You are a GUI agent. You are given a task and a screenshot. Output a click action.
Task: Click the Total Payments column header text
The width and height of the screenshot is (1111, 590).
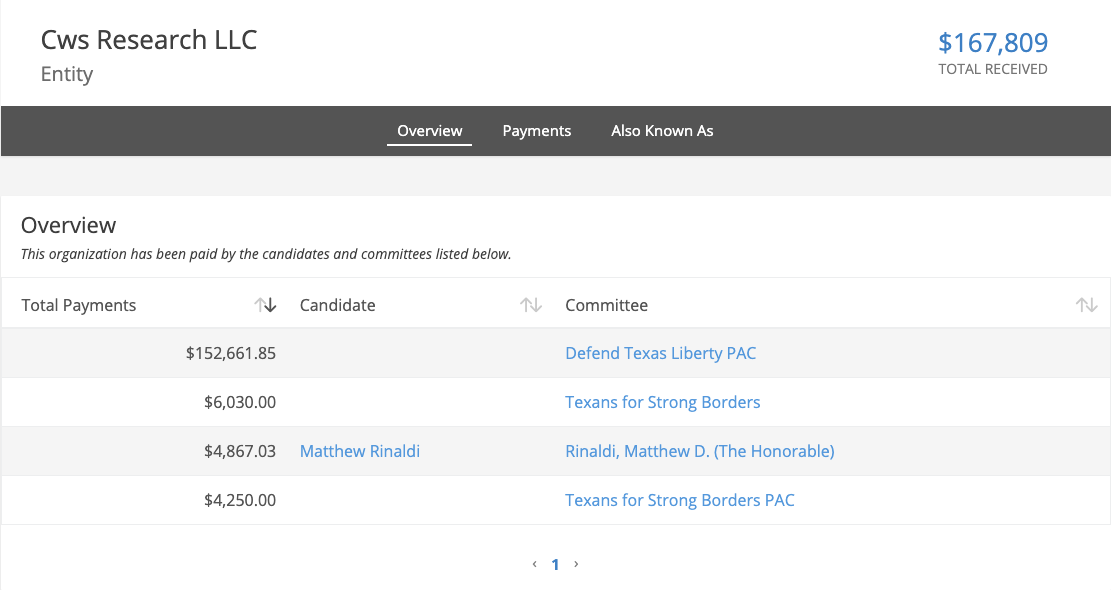tap(79, 305)
